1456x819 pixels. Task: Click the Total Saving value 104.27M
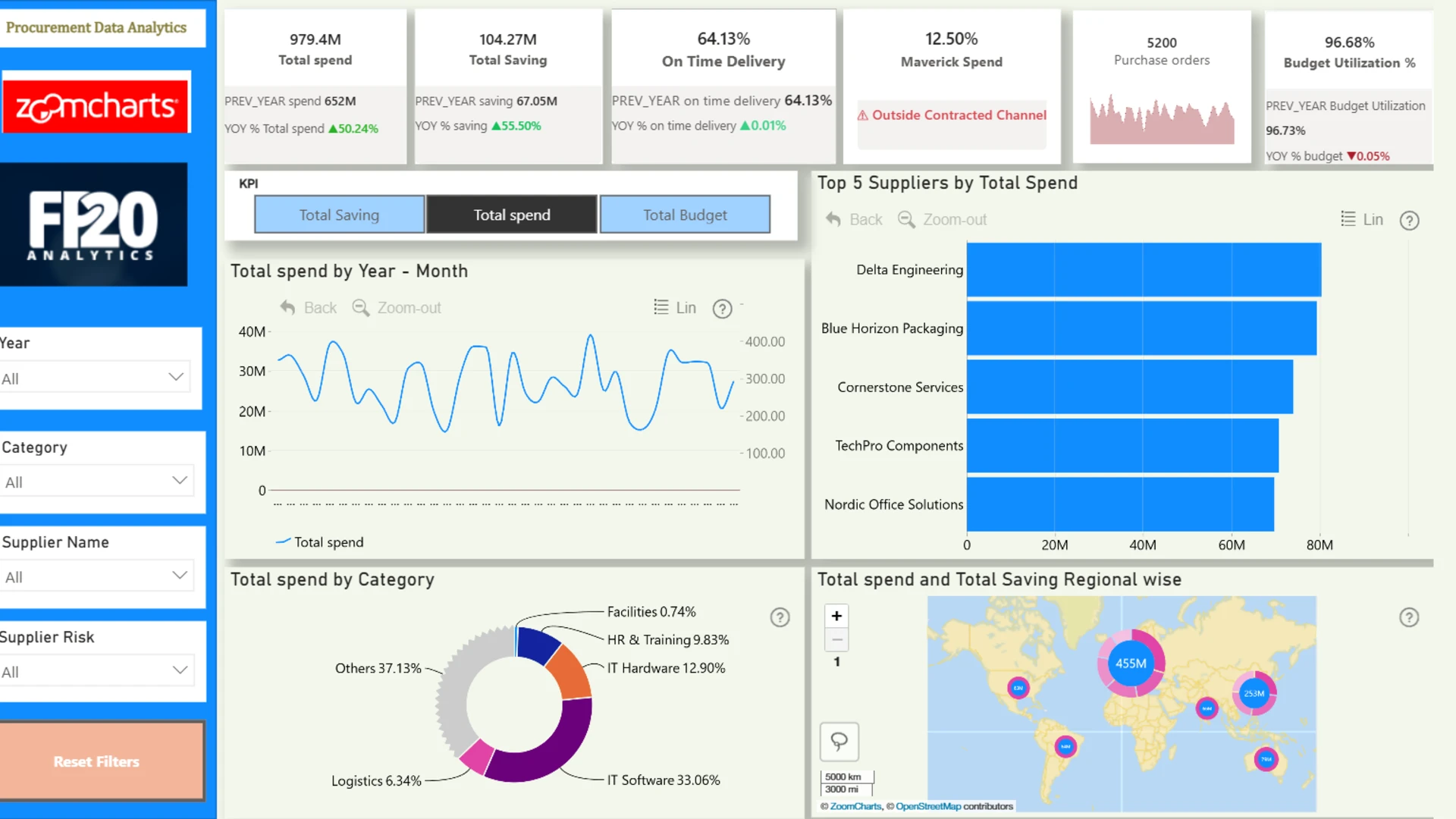[x=507, y=39]
